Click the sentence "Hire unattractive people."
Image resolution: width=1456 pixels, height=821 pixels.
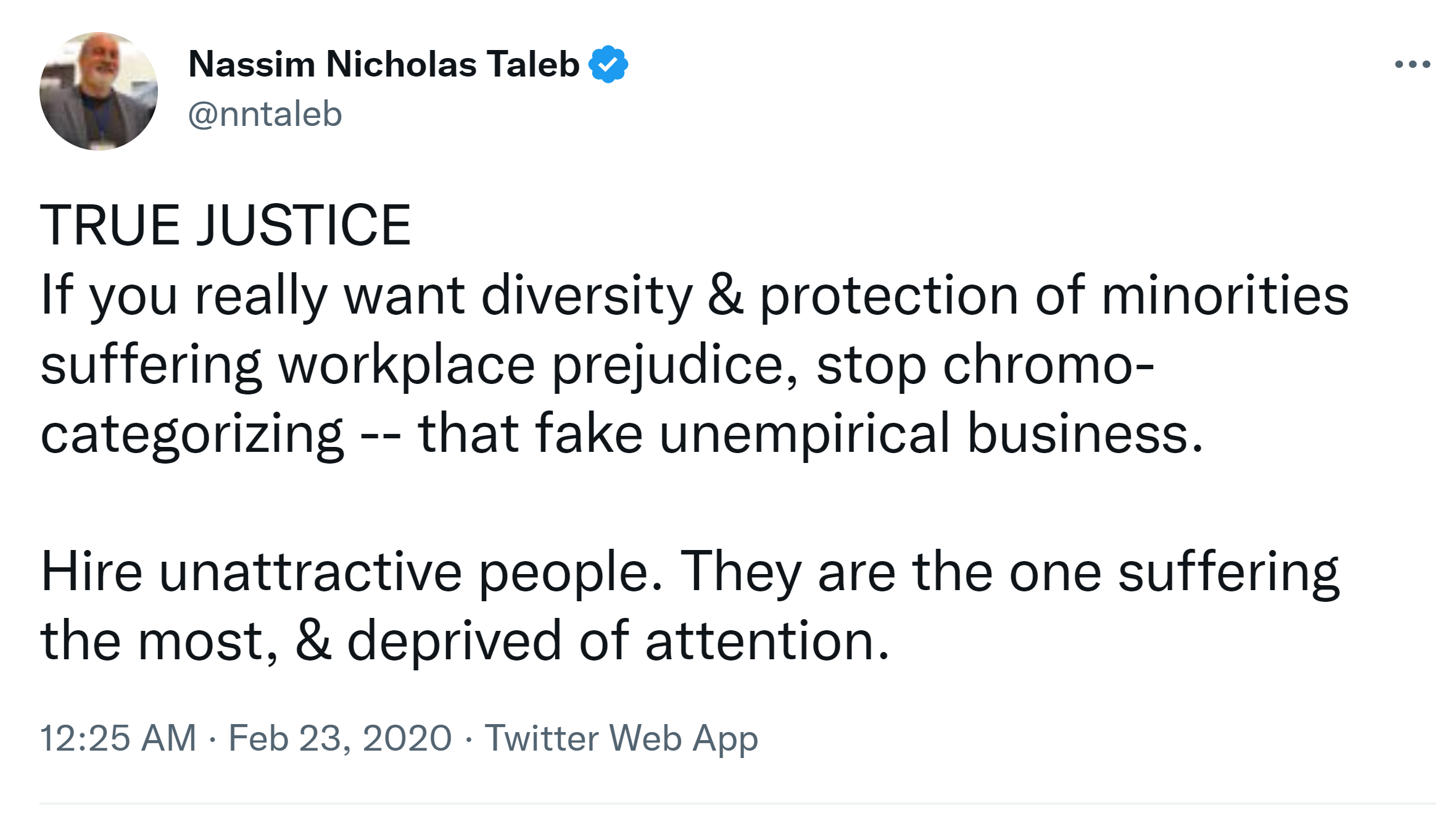tap(352, 573)
